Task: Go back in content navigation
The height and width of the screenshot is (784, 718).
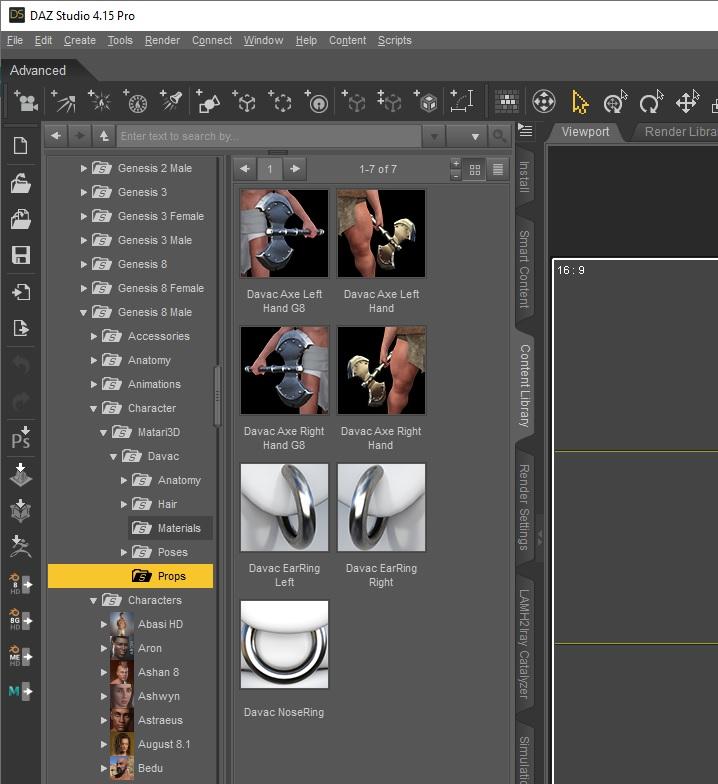Action: 56,136
